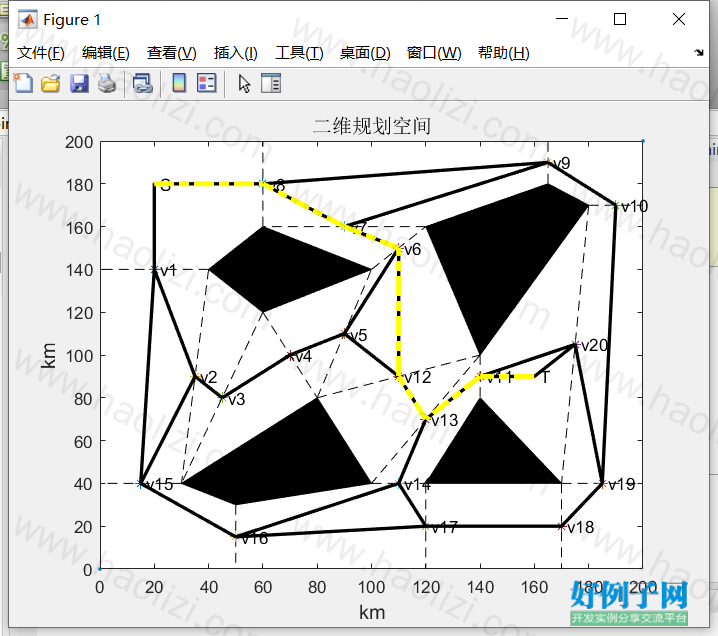The image size is (718, 636).
Task: Click the x-axis label km
Action: click(x=372, y=612)
